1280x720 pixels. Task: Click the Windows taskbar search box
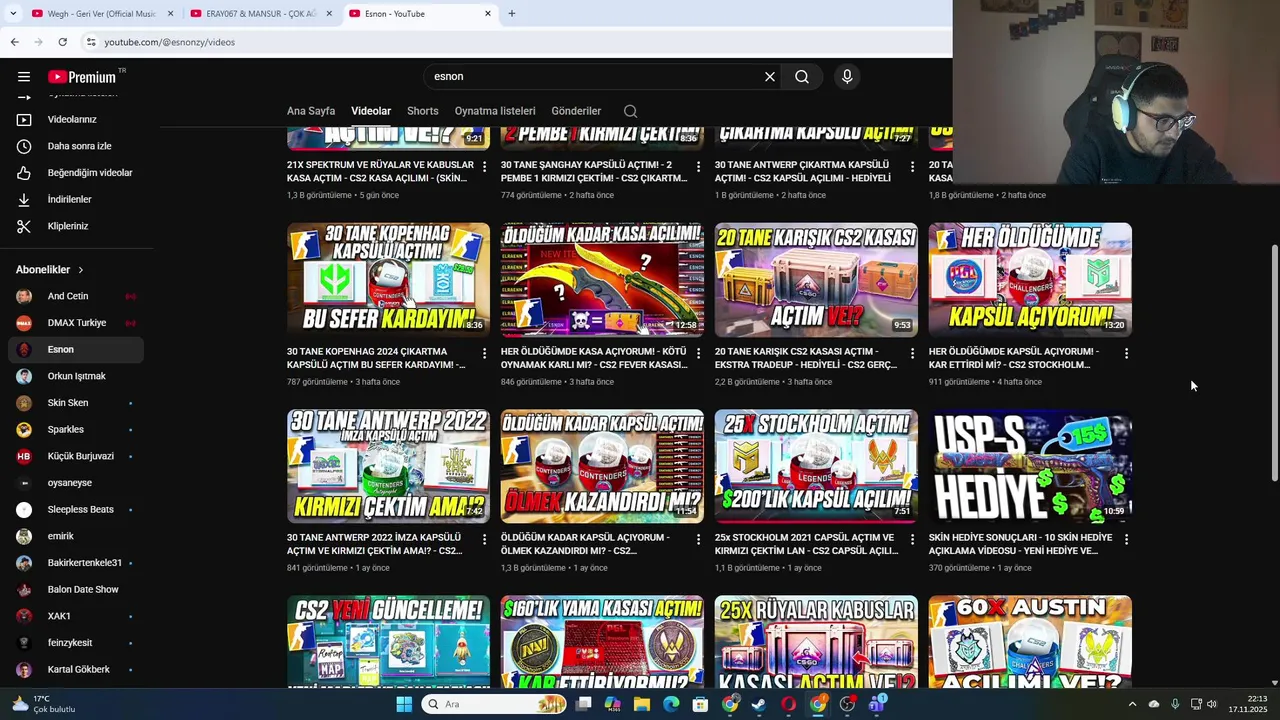[x=494, y=704]
